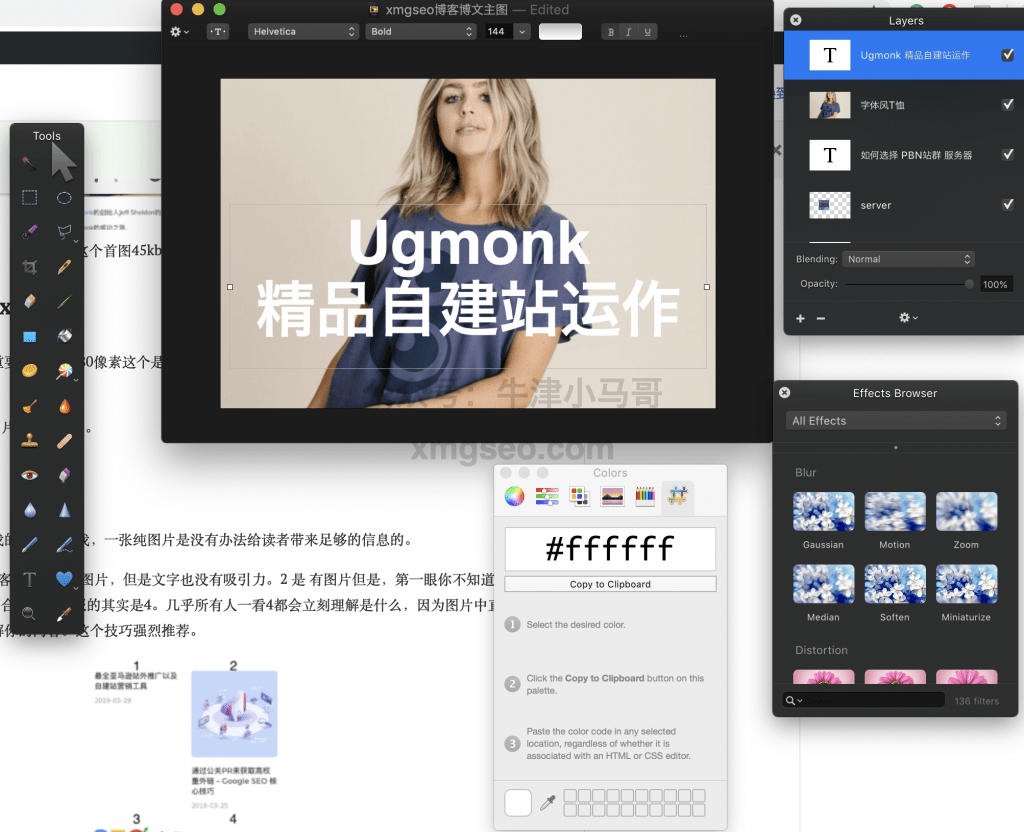Select the Type tool in Tools
Viewport: 1024px width, 832px height.
pos(29,579)
